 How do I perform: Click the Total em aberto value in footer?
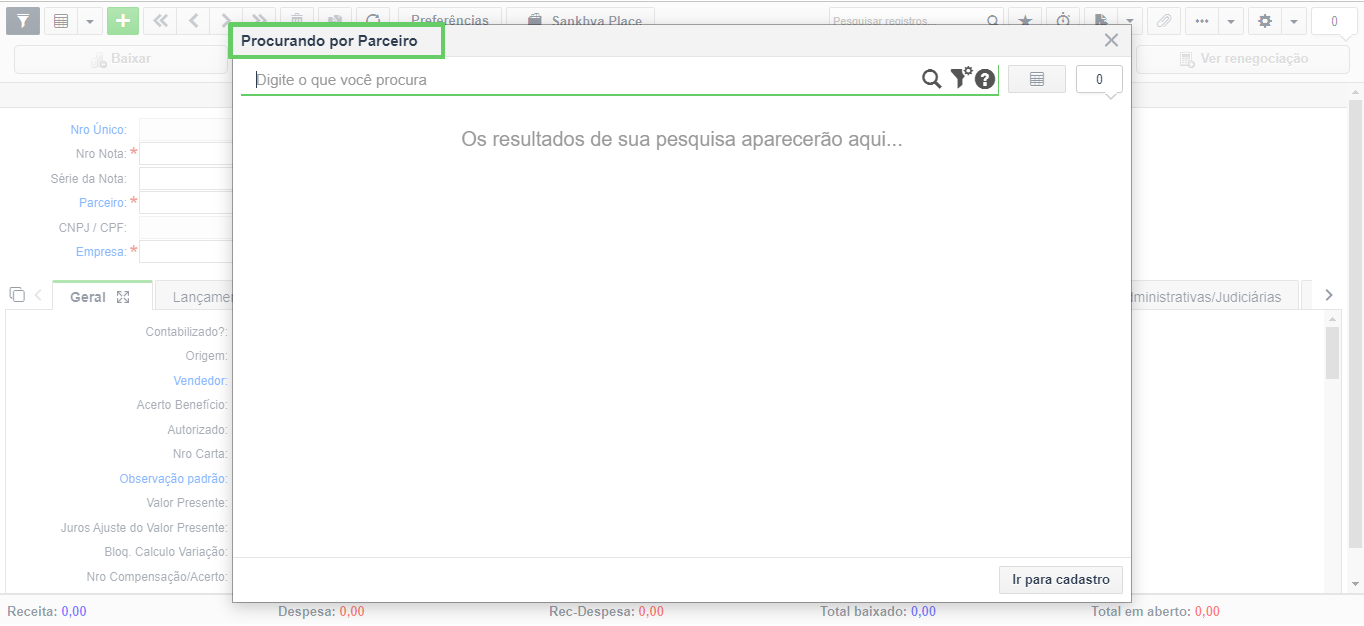pyautogui.click(x=1207, y=611)
